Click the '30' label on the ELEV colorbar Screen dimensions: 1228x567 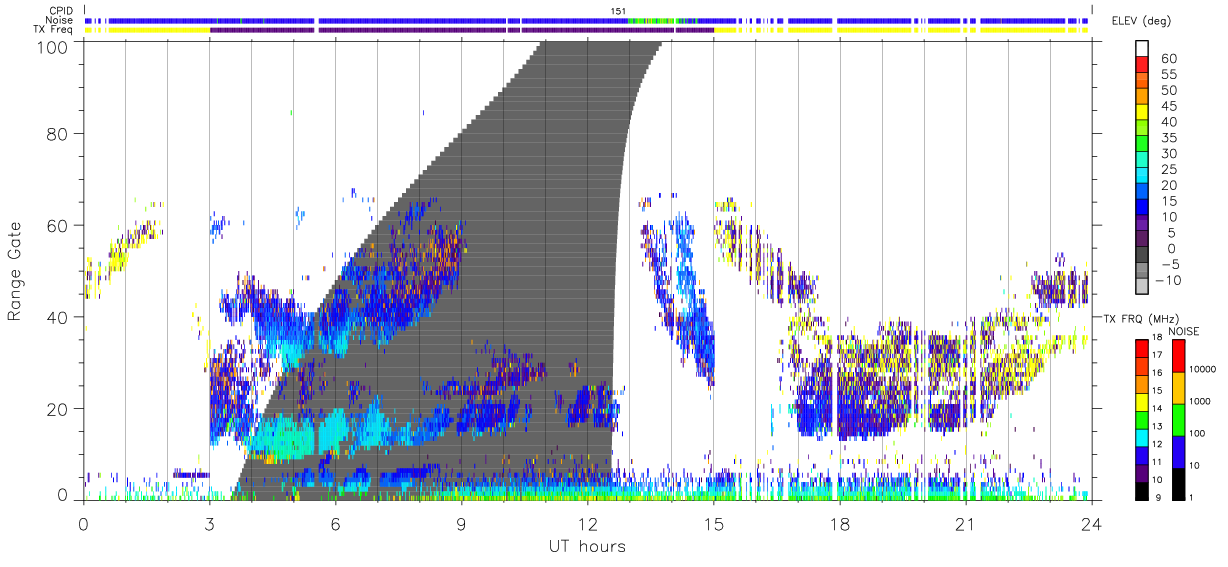click(x=1169, y=154)
